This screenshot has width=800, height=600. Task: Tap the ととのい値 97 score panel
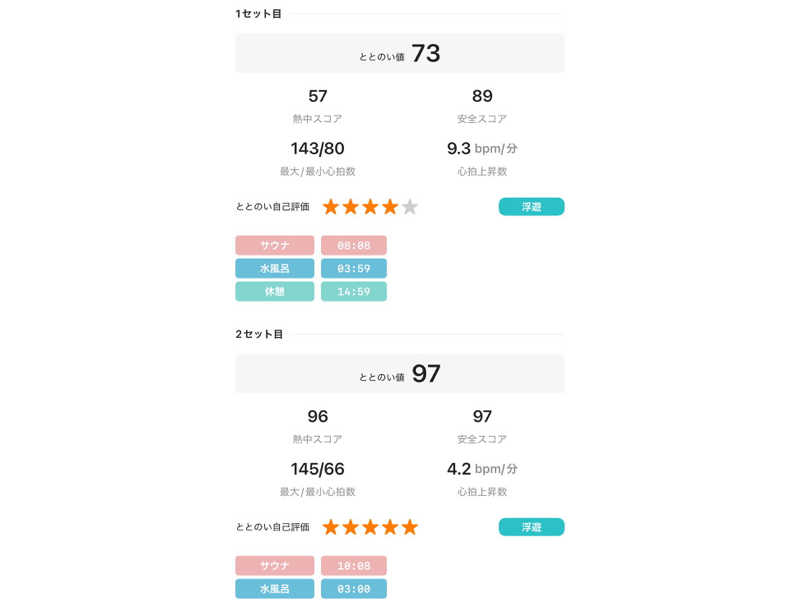point(399,374)
